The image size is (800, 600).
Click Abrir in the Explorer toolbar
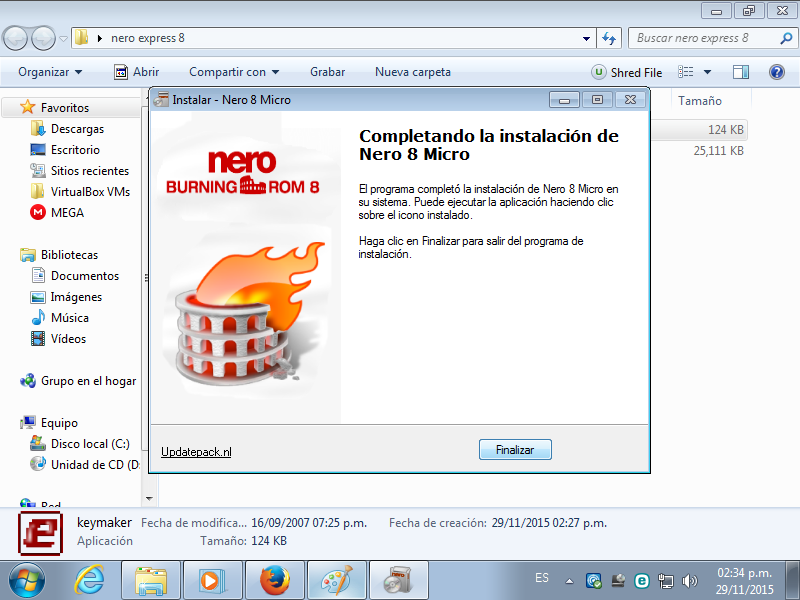click(137, 72)
